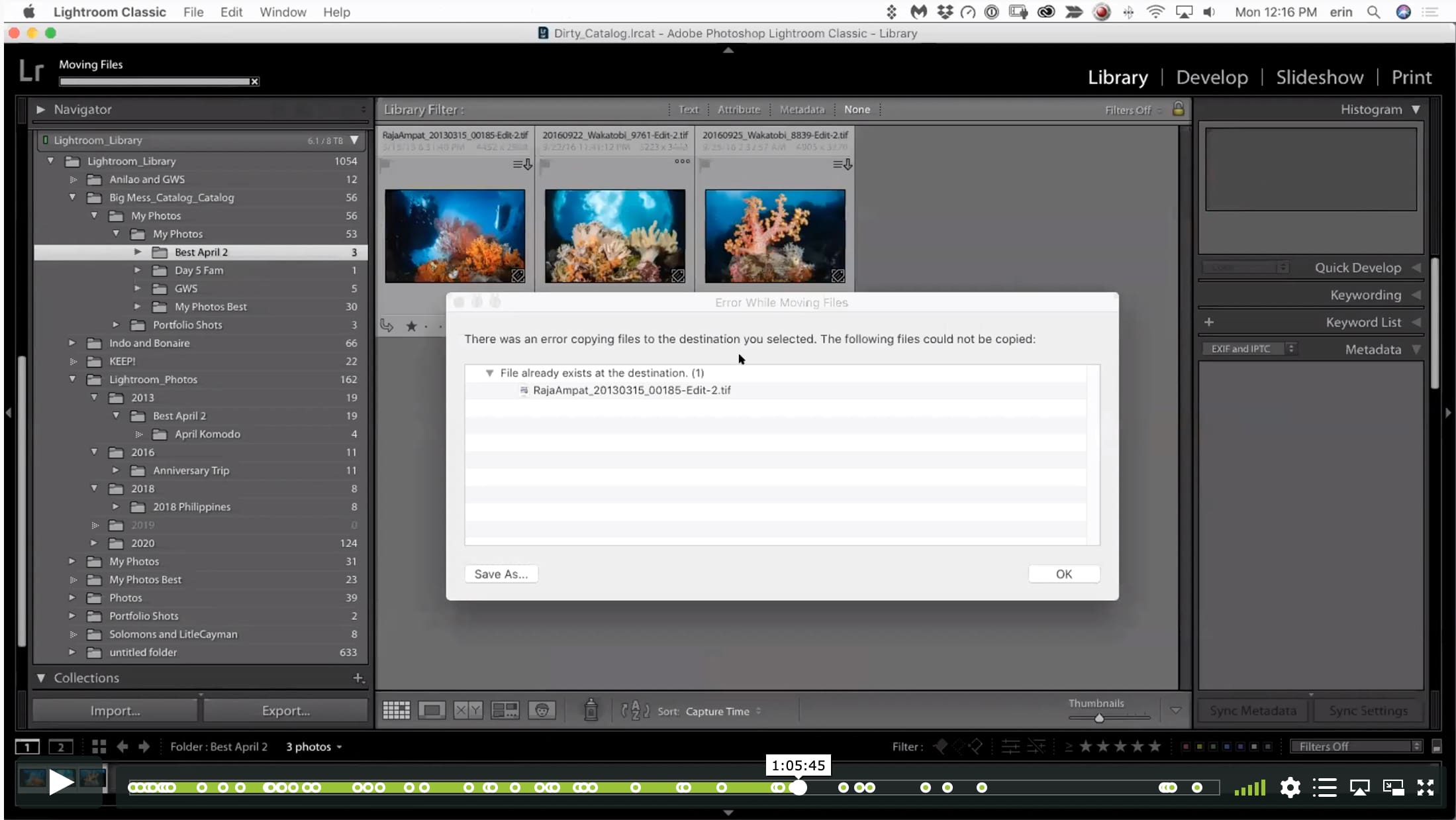Expand the Keywording panel
This screenshot has height=820, width=1456.
point(1416,295)
